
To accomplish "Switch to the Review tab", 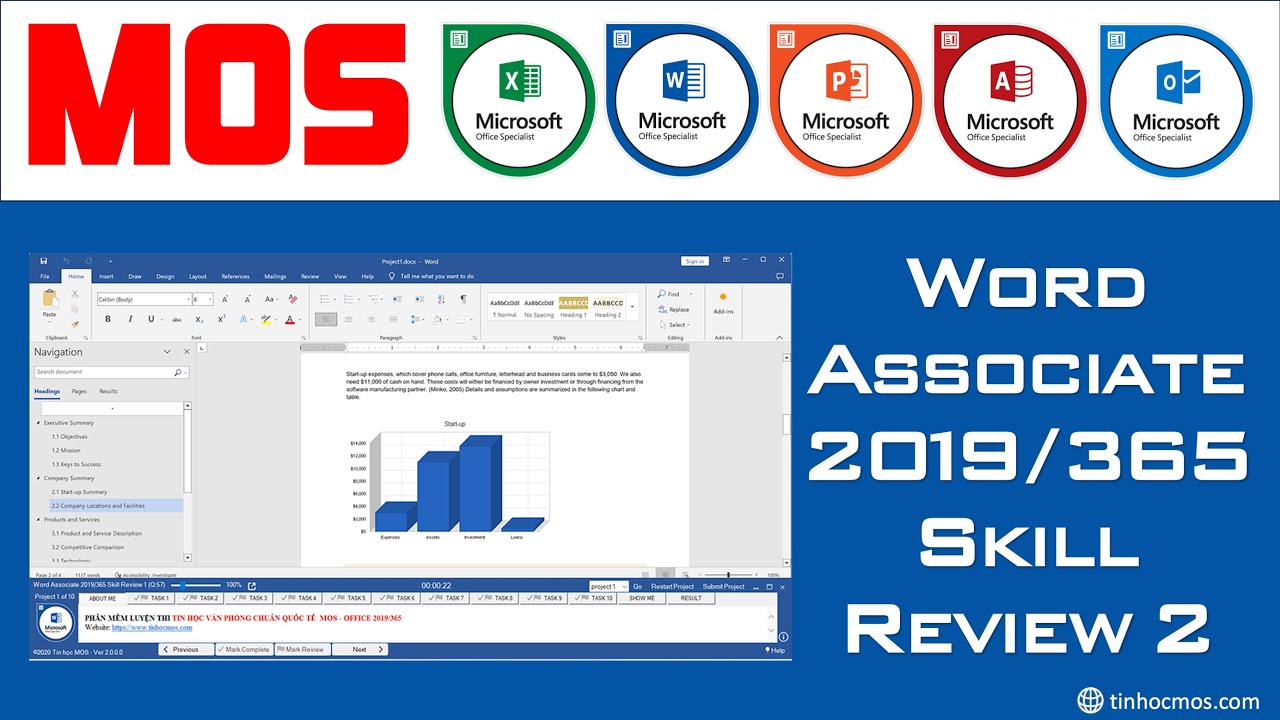I will [x=310, y=276].
